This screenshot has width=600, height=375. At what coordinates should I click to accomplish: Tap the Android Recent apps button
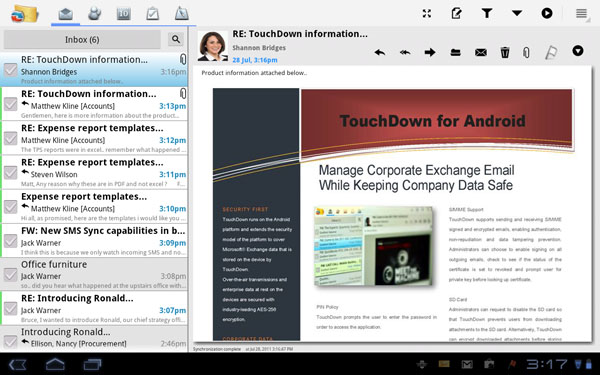[x=92, y=364]
